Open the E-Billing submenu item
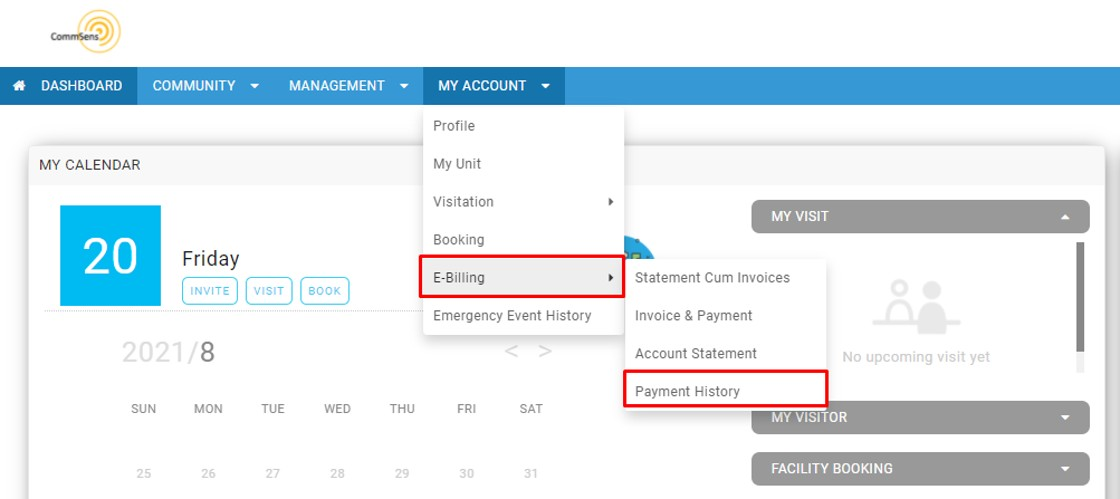1120x499 pixels. [x=524, y=278]
